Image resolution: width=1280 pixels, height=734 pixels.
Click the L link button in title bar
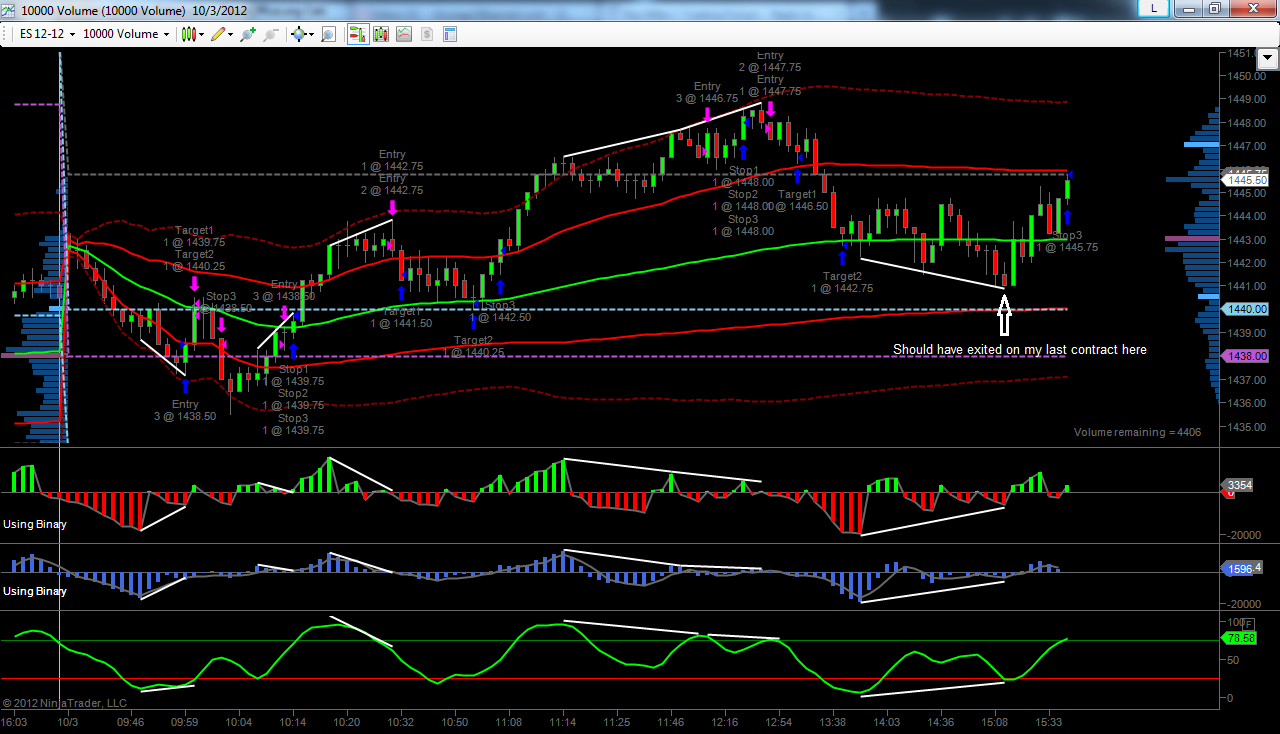click(1154, 8)
